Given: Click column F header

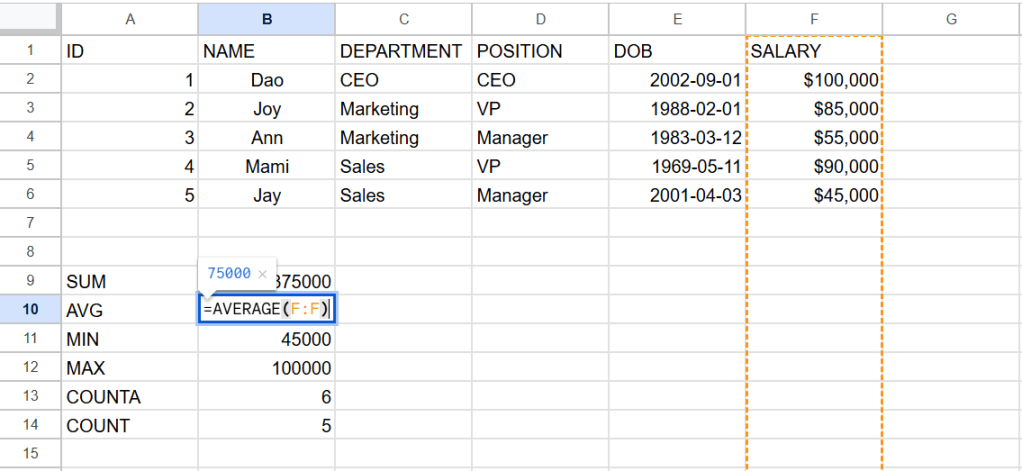Looking at the screenshot, I should click(814, 17).
